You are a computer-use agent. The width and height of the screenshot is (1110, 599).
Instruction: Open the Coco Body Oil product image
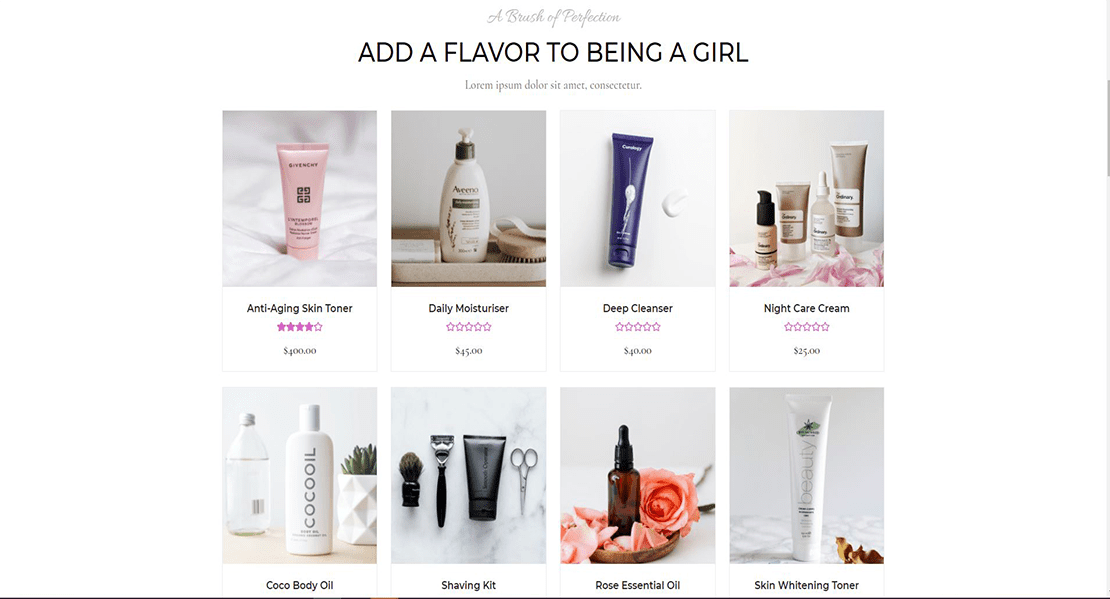point(299,475)
